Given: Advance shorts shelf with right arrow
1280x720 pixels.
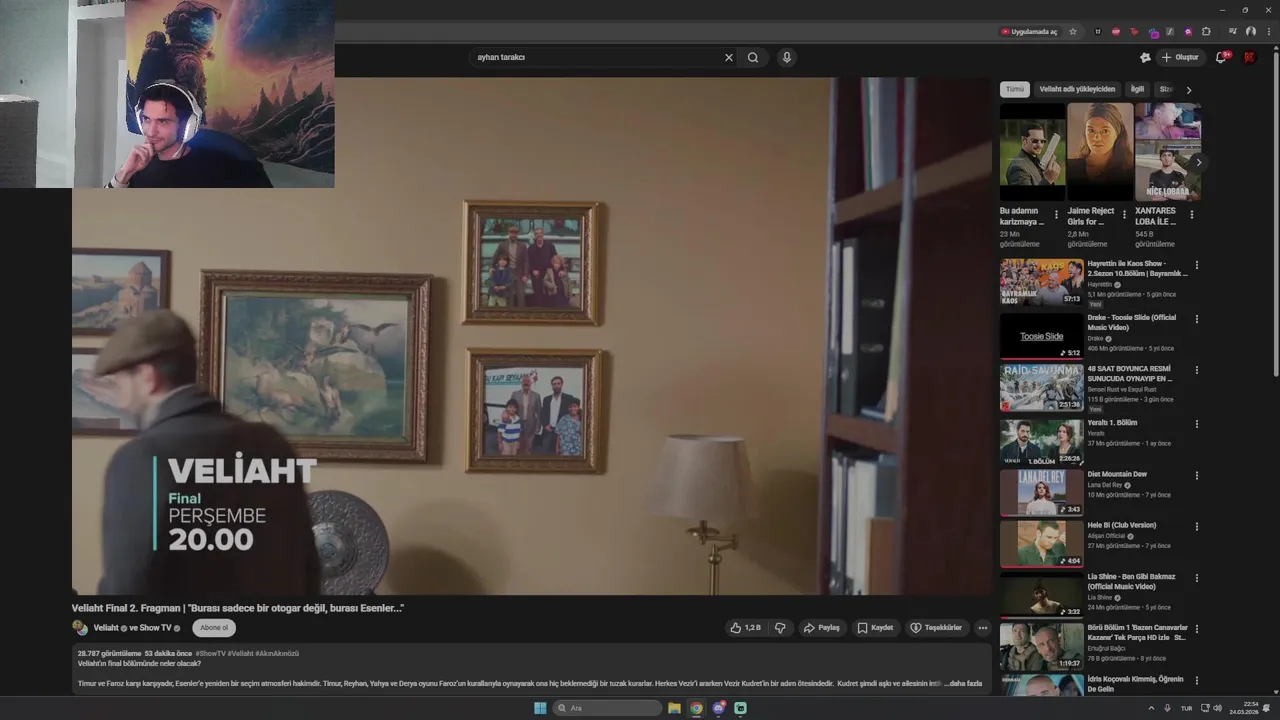Looking at the screenshot, I should 1198,162.
